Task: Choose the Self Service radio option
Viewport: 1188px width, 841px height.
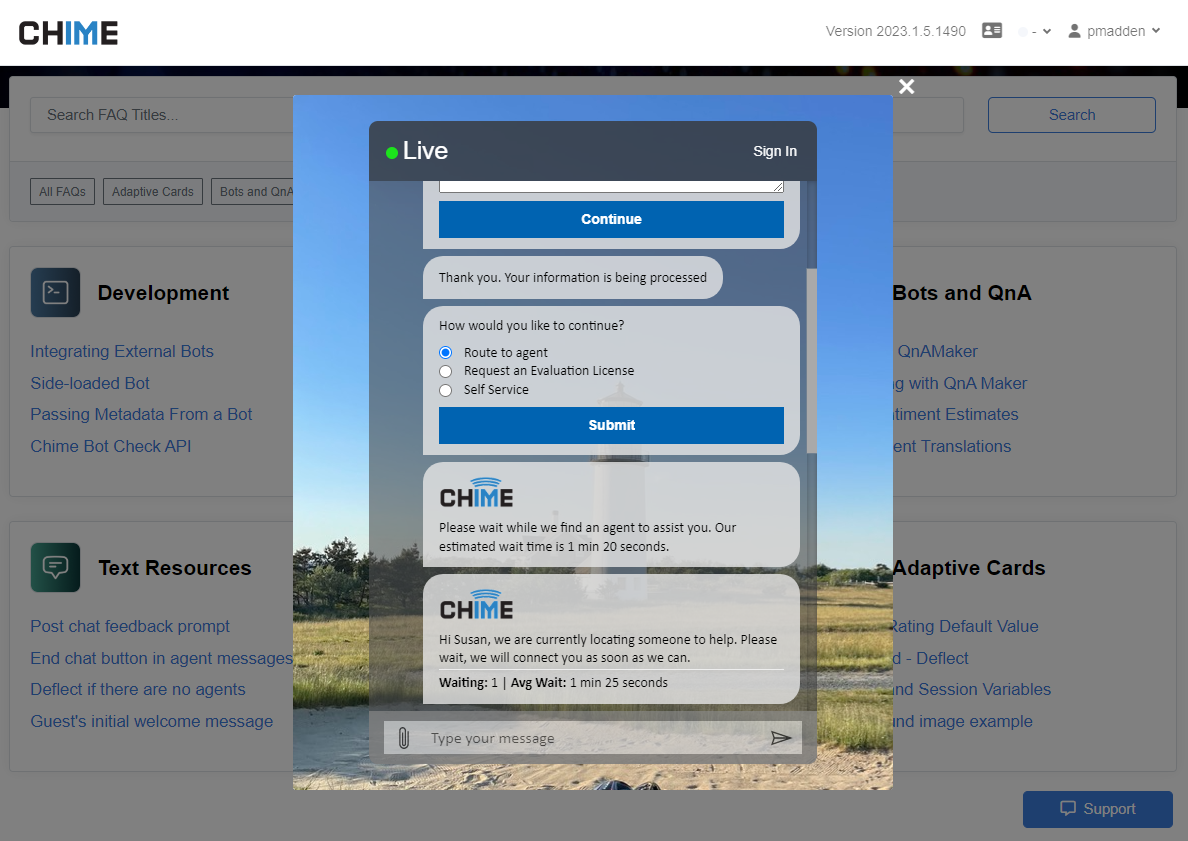Action: (x=446, y=390)
